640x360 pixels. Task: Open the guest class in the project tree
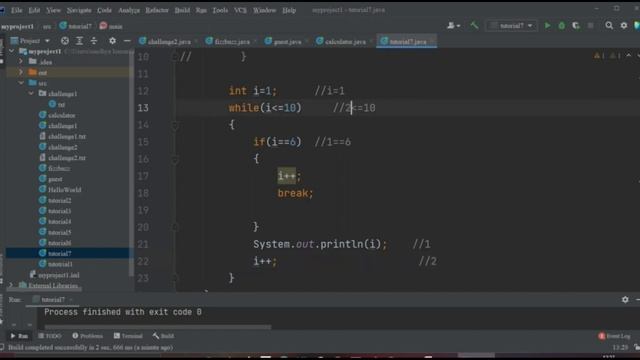(x=51, y=179)
